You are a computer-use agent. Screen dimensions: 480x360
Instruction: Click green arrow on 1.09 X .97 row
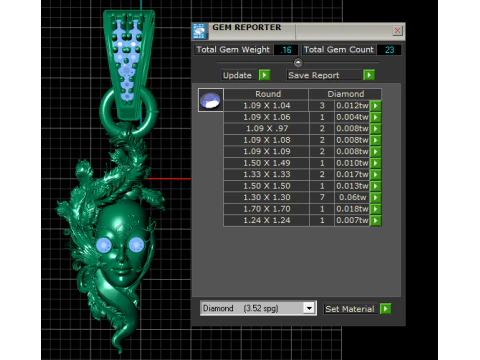click(376, 129)
